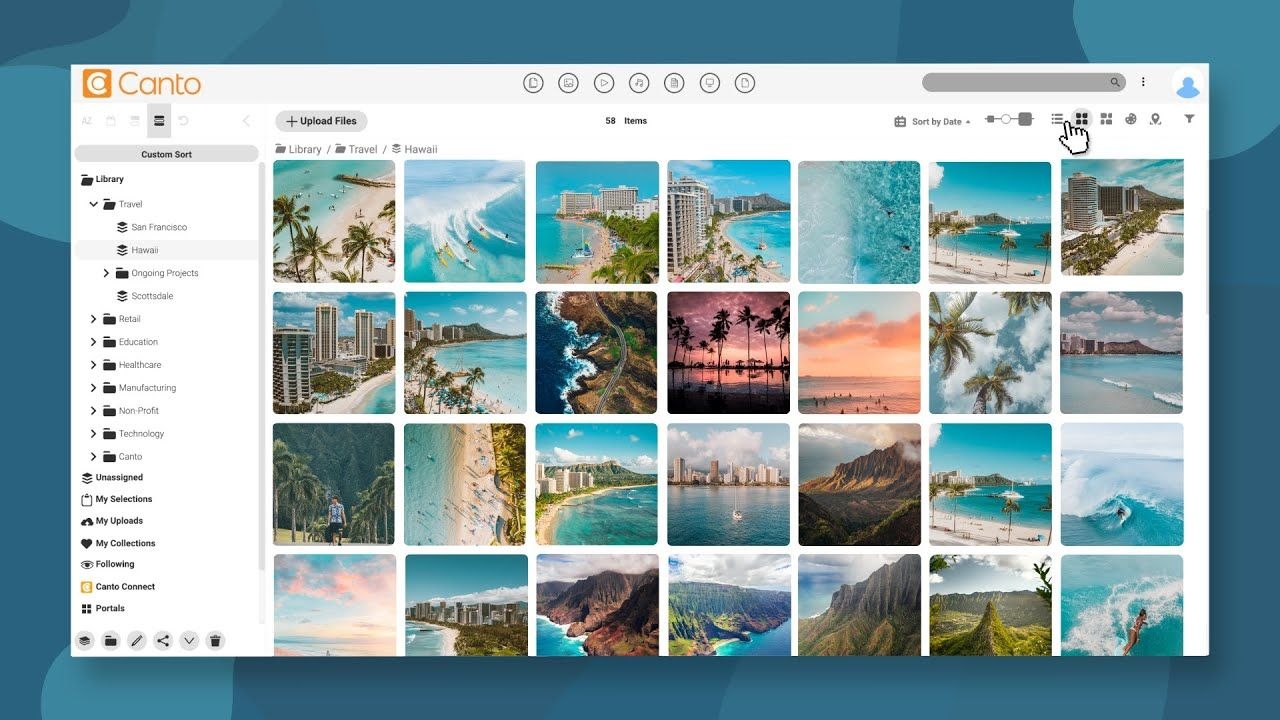Filter by audio music note icon
This screenshot has height=720, width=1280.
639,83
